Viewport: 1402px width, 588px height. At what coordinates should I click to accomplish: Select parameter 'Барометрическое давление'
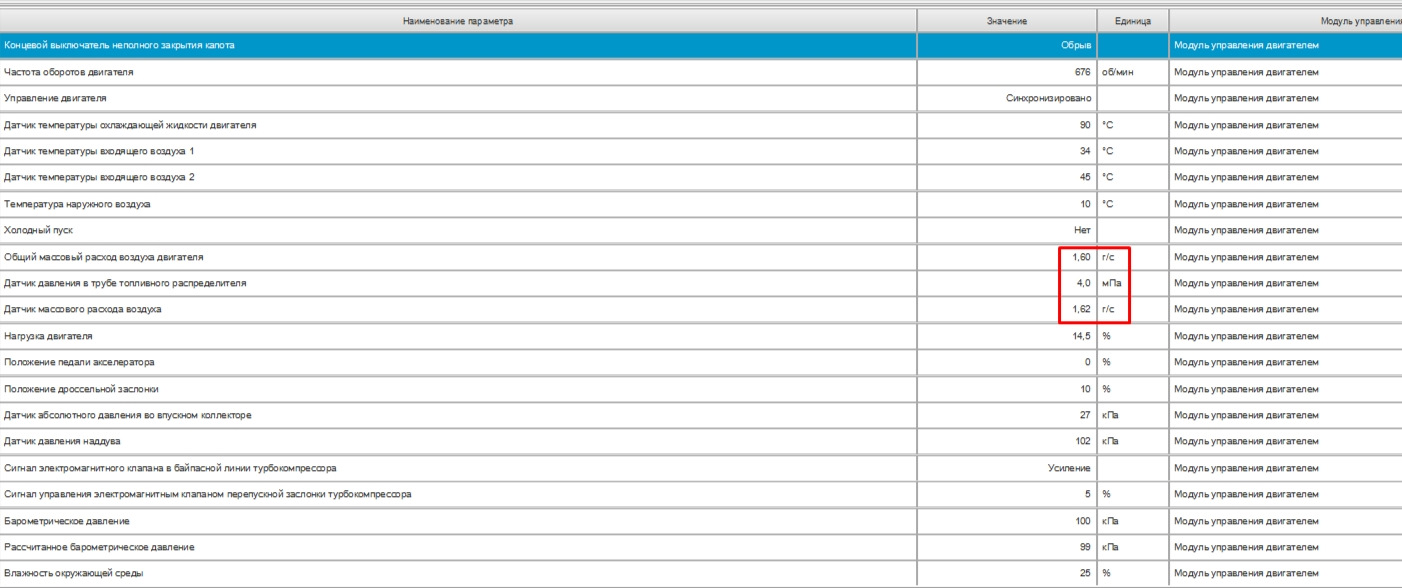[67, 522]
